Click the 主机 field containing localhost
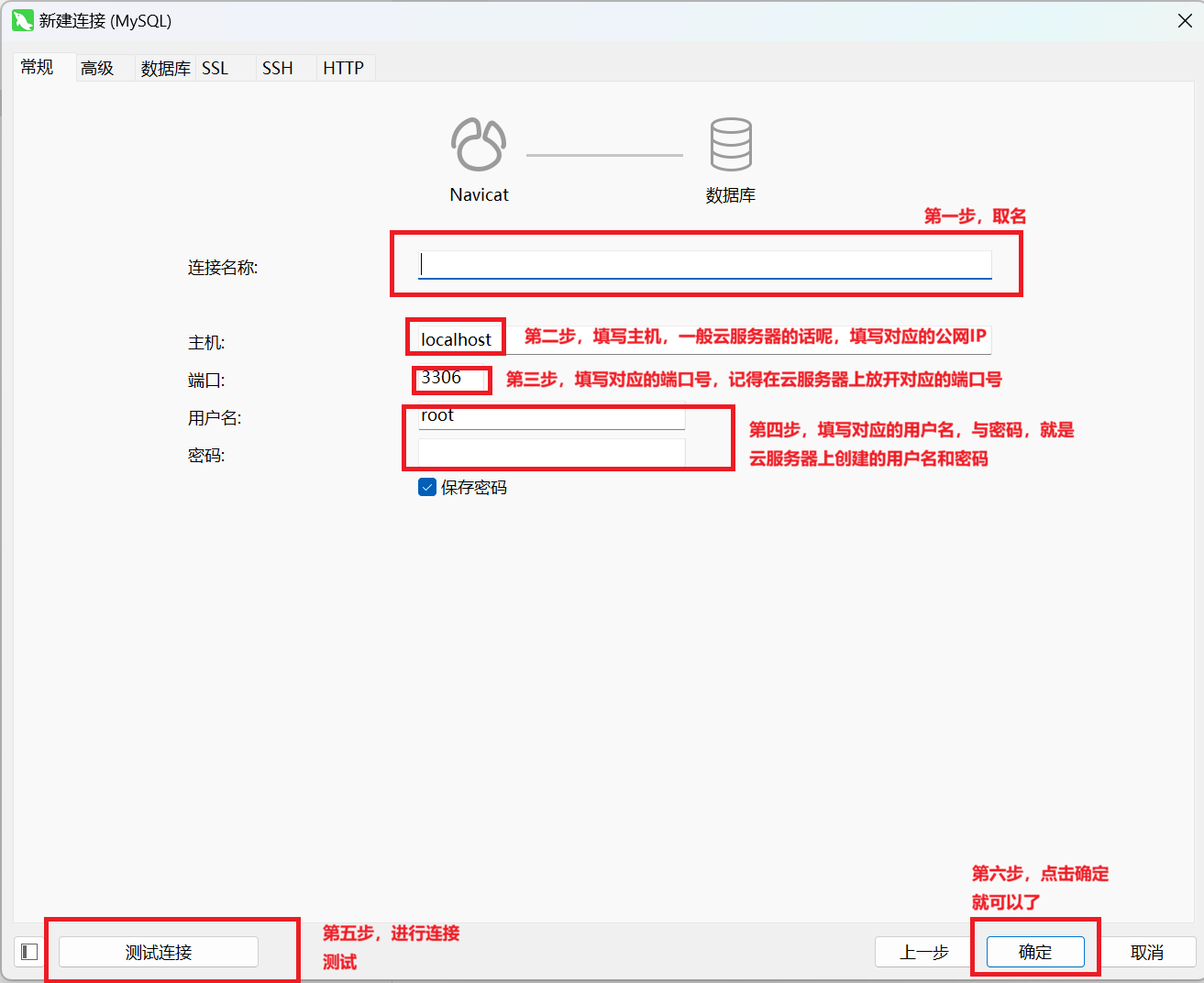1204x983 pixels. [705, 339]
